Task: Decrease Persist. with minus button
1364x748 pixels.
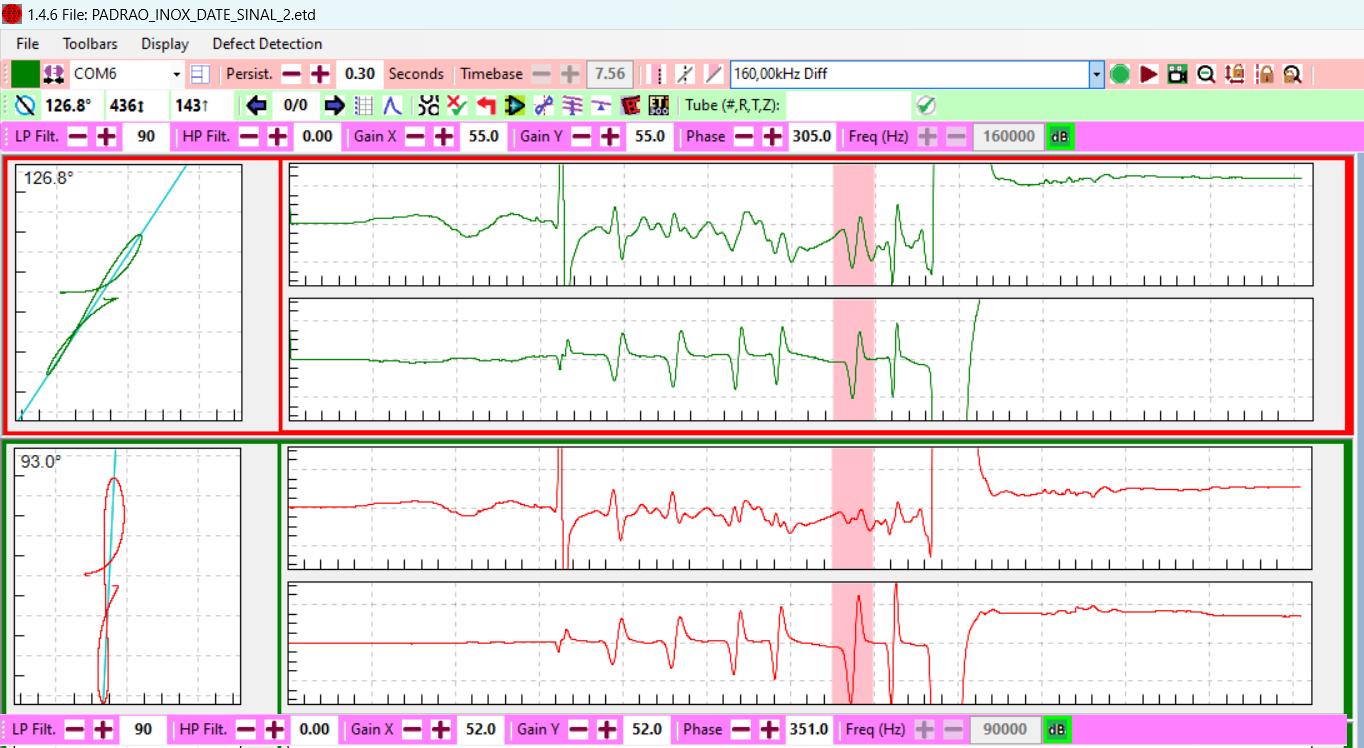Action: point(291,74)
